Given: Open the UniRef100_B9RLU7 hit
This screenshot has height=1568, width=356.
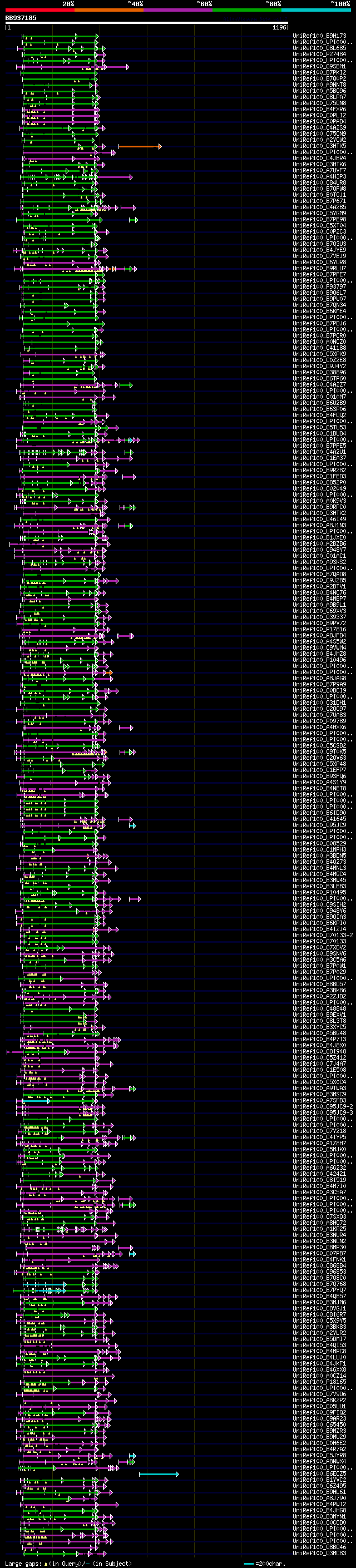Looking at the screenshot, I should (319, 269).
